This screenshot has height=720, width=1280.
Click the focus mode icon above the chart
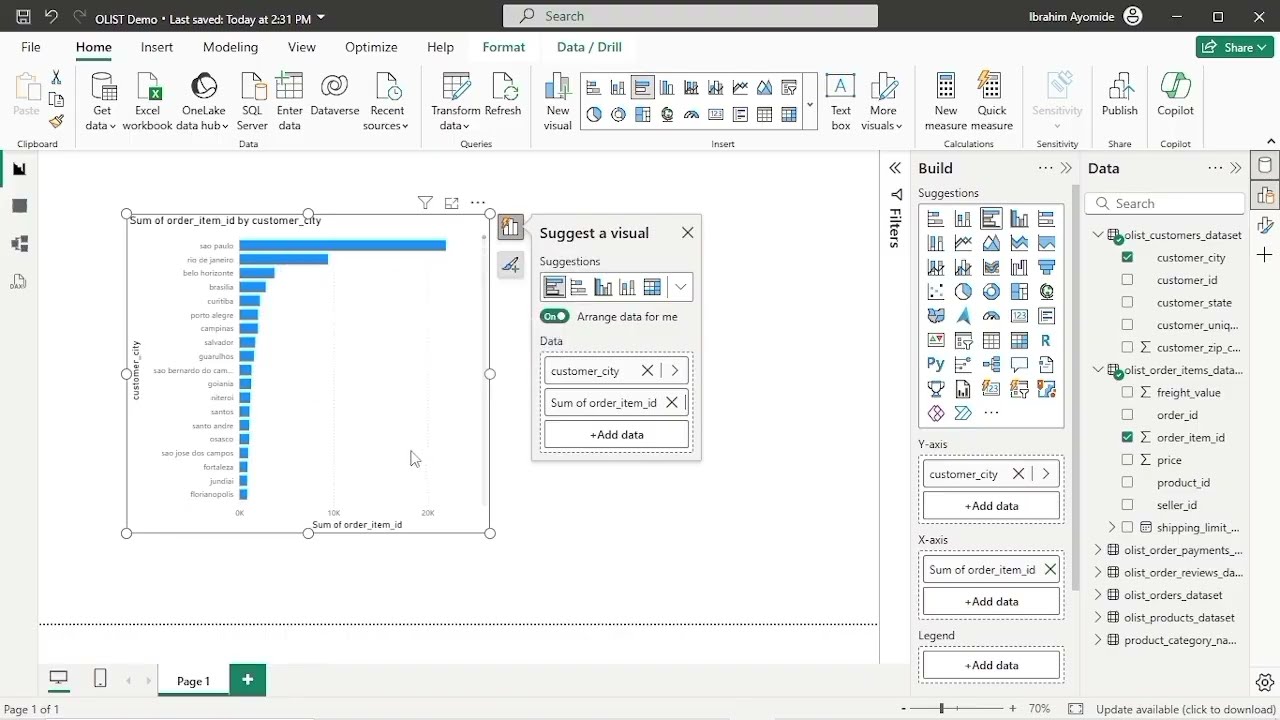[x=452, y=203]
